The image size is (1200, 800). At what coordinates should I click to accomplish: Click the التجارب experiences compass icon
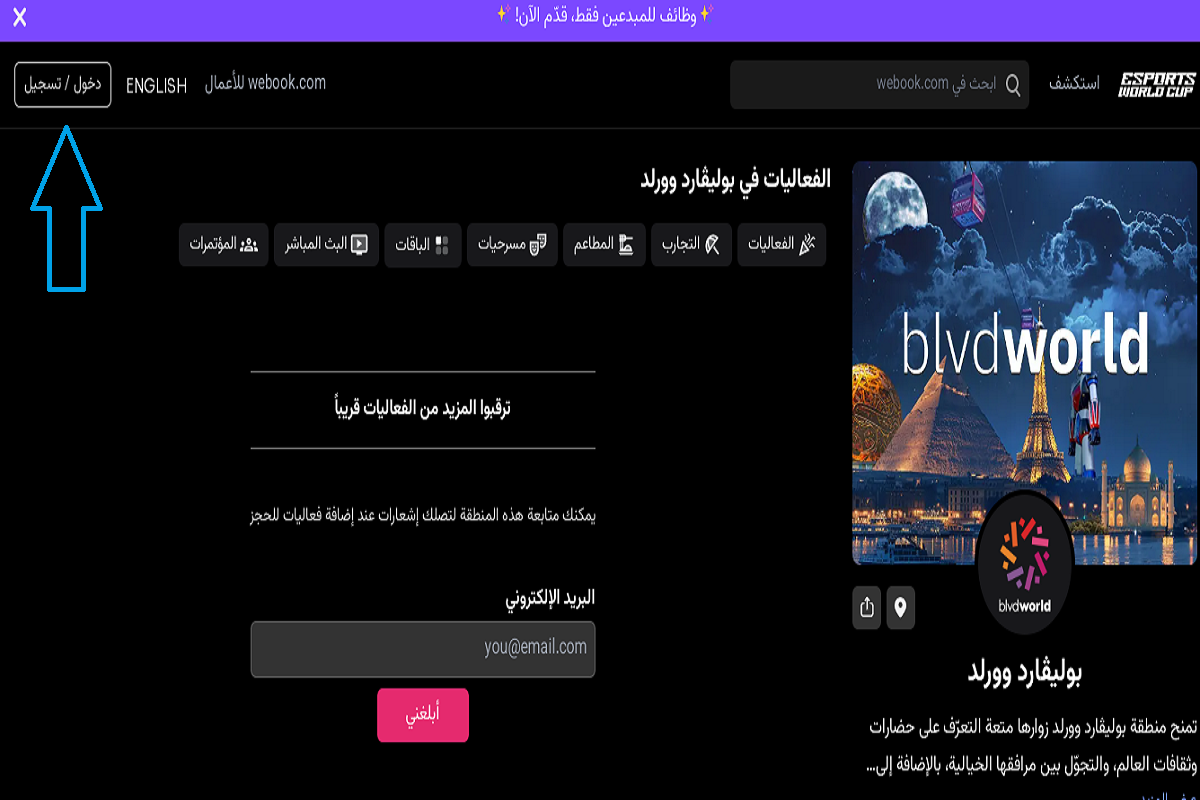[712, 245]
